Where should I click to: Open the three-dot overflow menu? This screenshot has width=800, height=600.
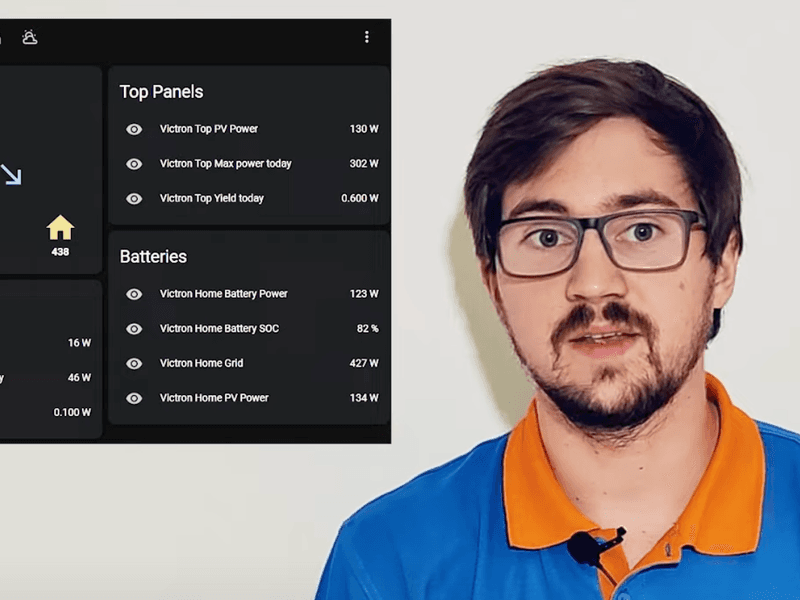pyautogui.click(x=366, y=37)
